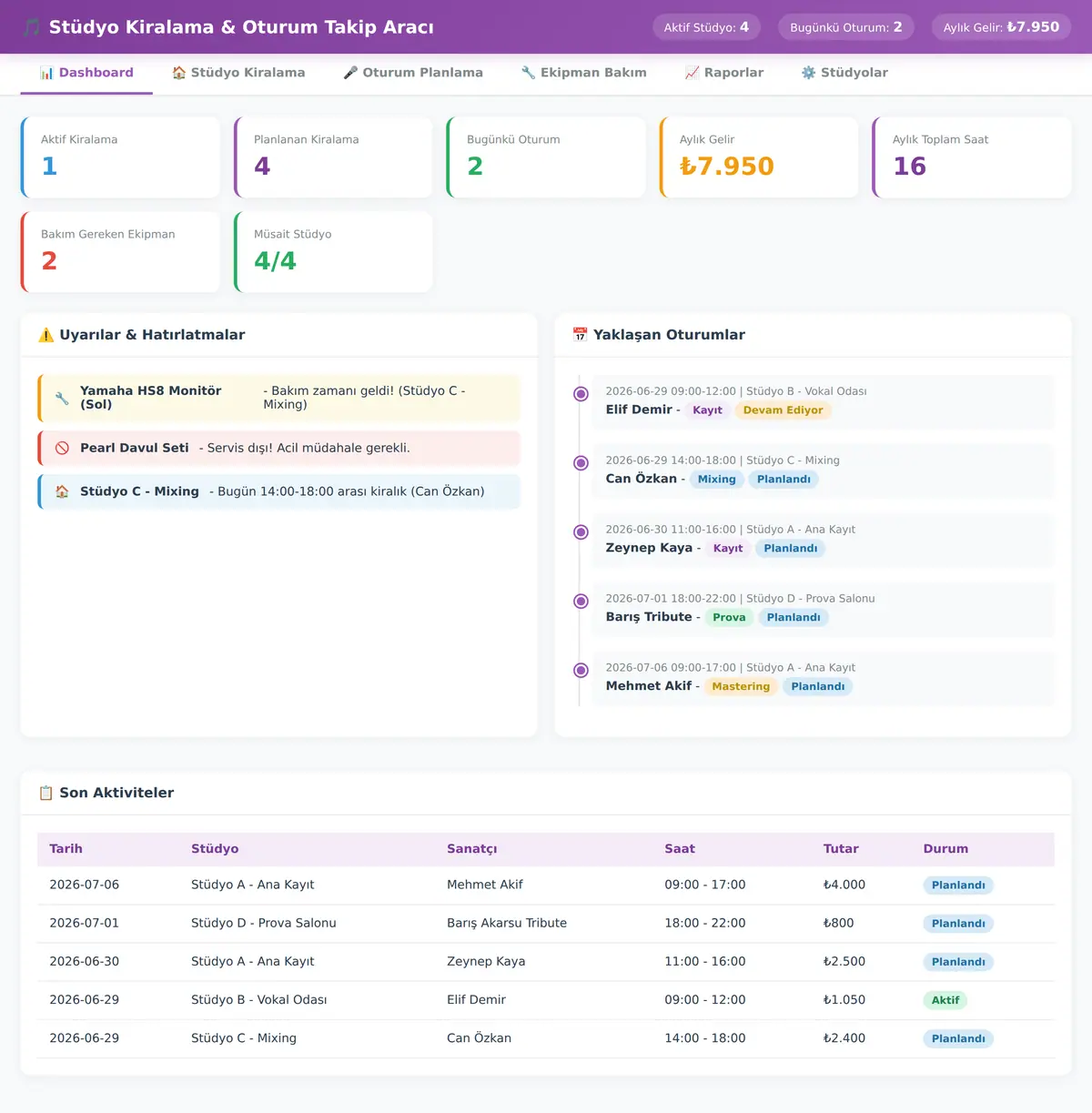The image size is (1092, 1113).
Task: Select the Stüdyolar tab
Action: click(x=844, y=73)
